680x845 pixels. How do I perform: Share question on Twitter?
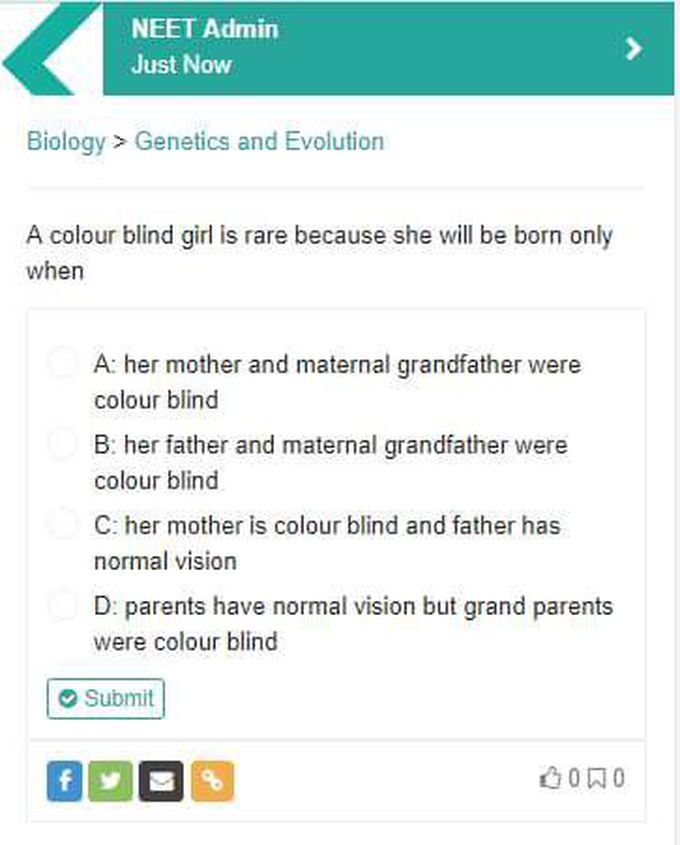point(110,781)
